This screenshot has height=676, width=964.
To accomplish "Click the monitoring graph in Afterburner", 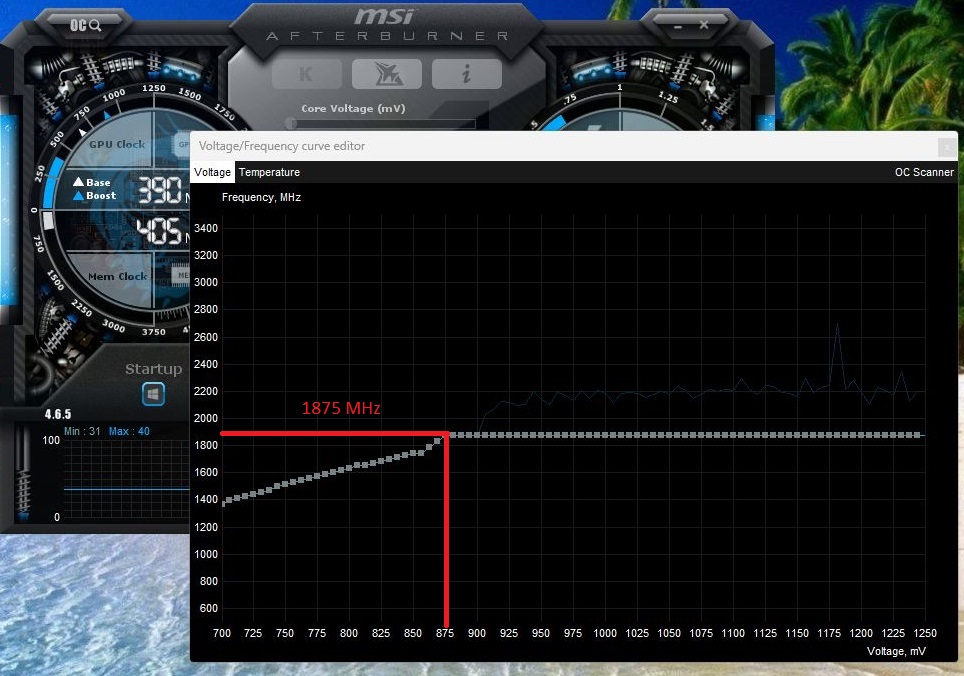I will 126,479.
